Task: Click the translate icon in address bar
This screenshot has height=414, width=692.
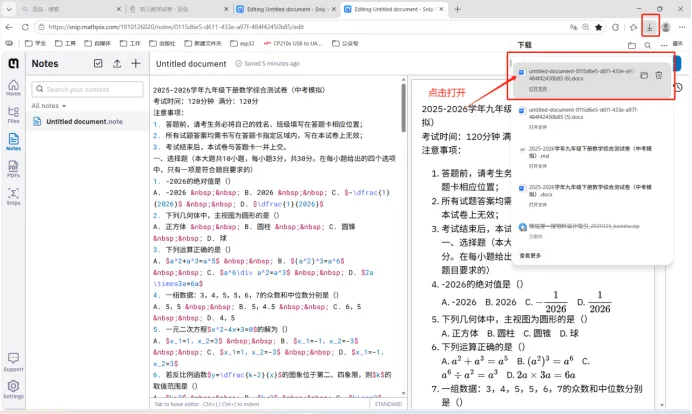Action: pos(573,27)
